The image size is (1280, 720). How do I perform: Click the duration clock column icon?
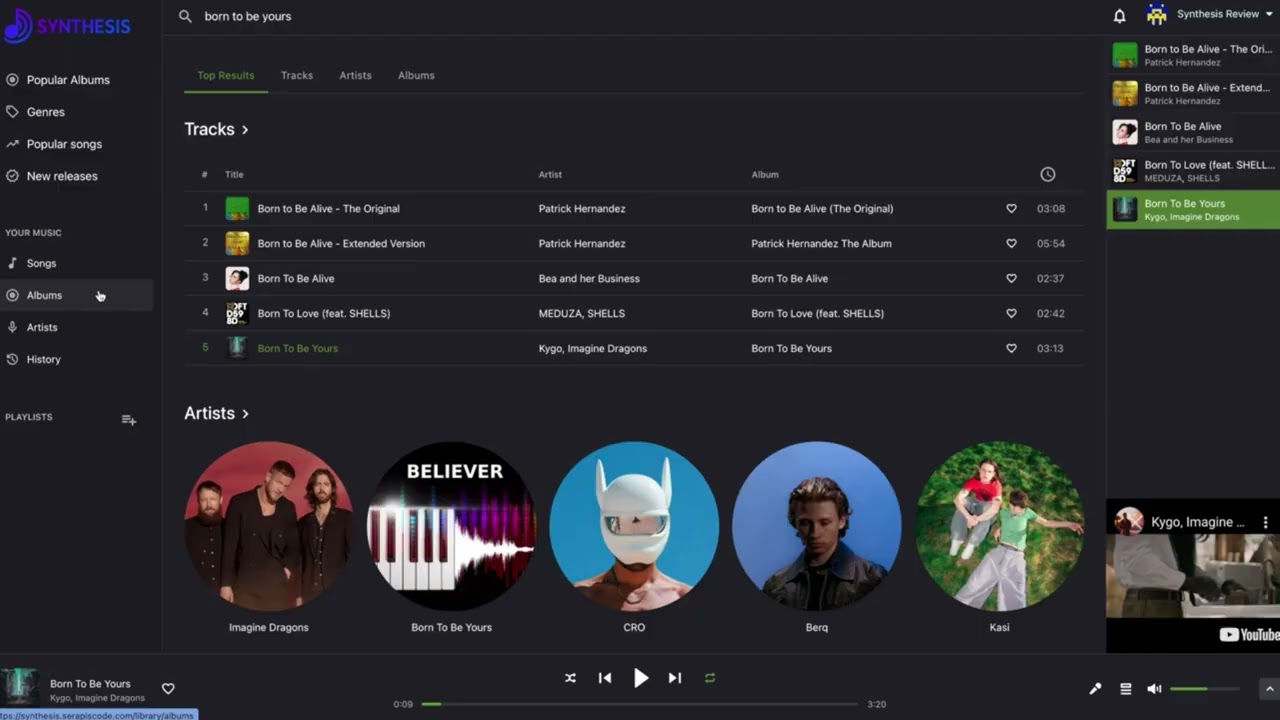click(1047, 174)
